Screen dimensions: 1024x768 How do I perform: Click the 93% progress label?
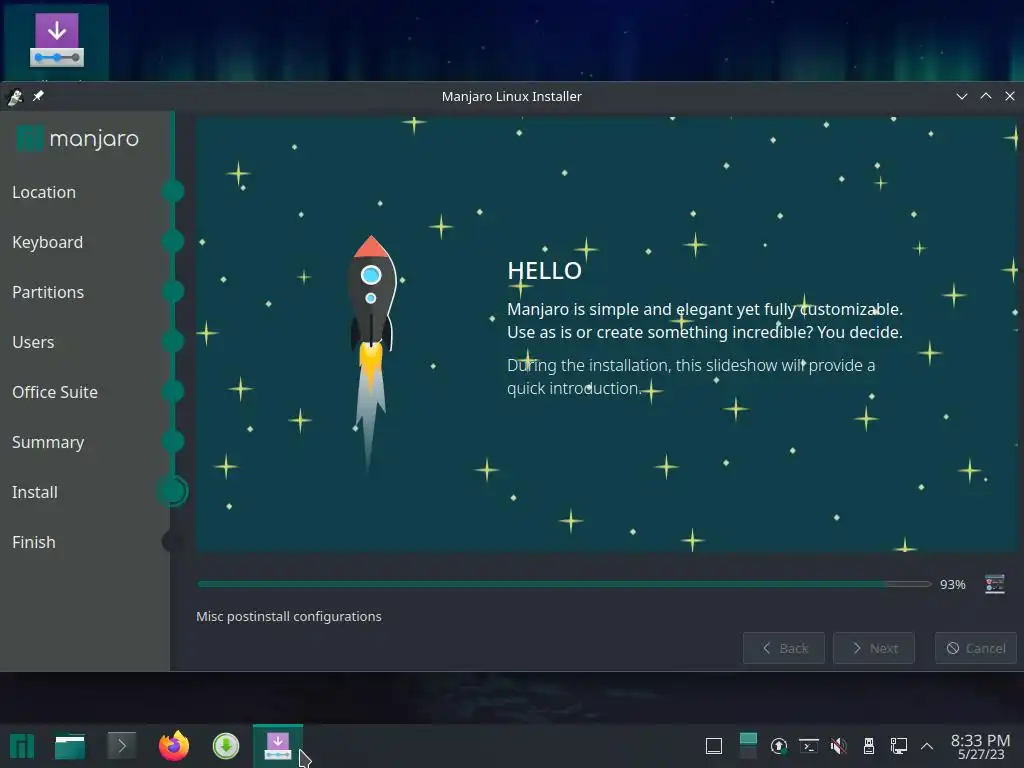[x=952, y=584]
